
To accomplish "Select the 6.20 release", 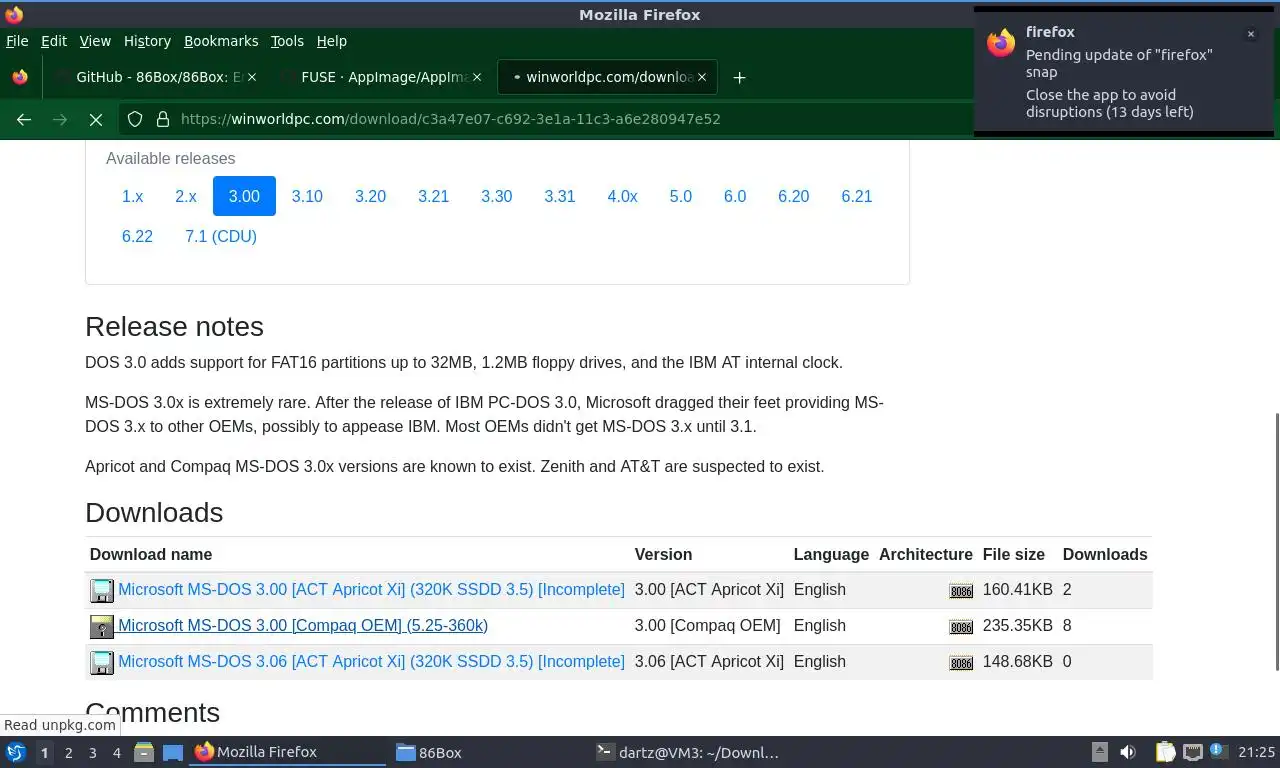I will [794, 196].
